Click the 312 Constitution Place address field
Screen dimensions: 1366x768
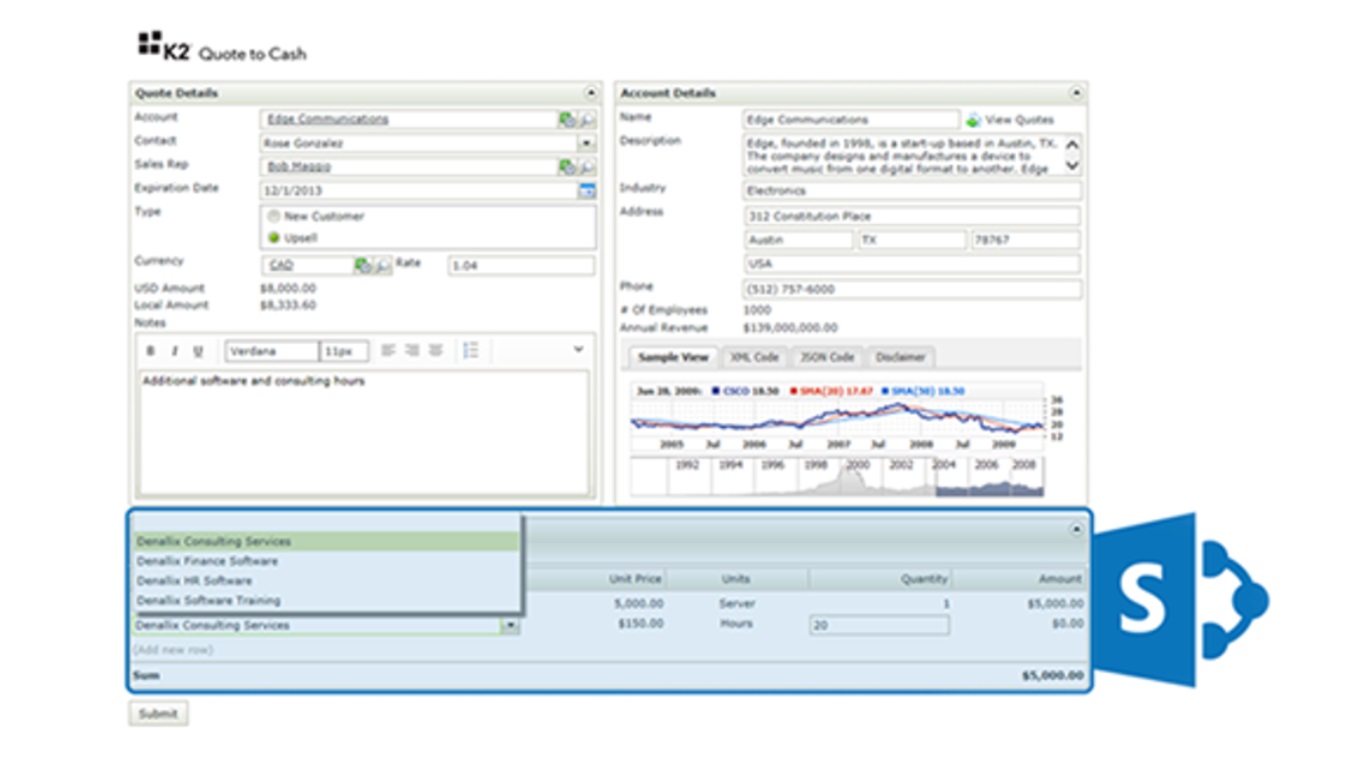[x=912, y=216]
